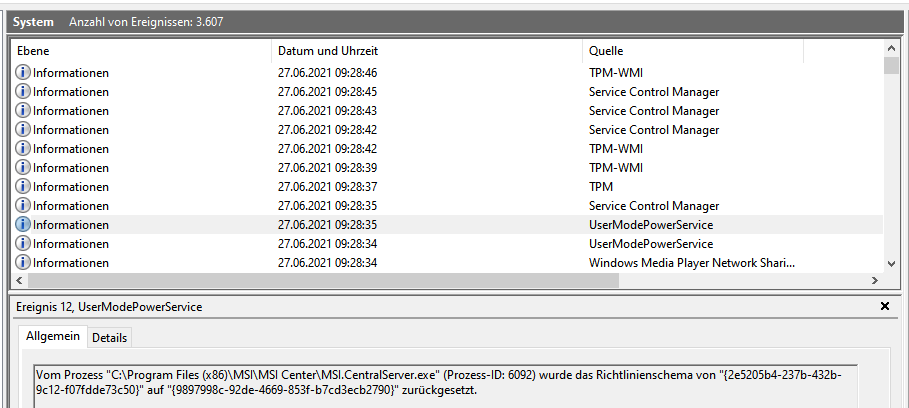Click into the event description text box
The height and width of the screenshot is (408, 909).
click(445, 385)
